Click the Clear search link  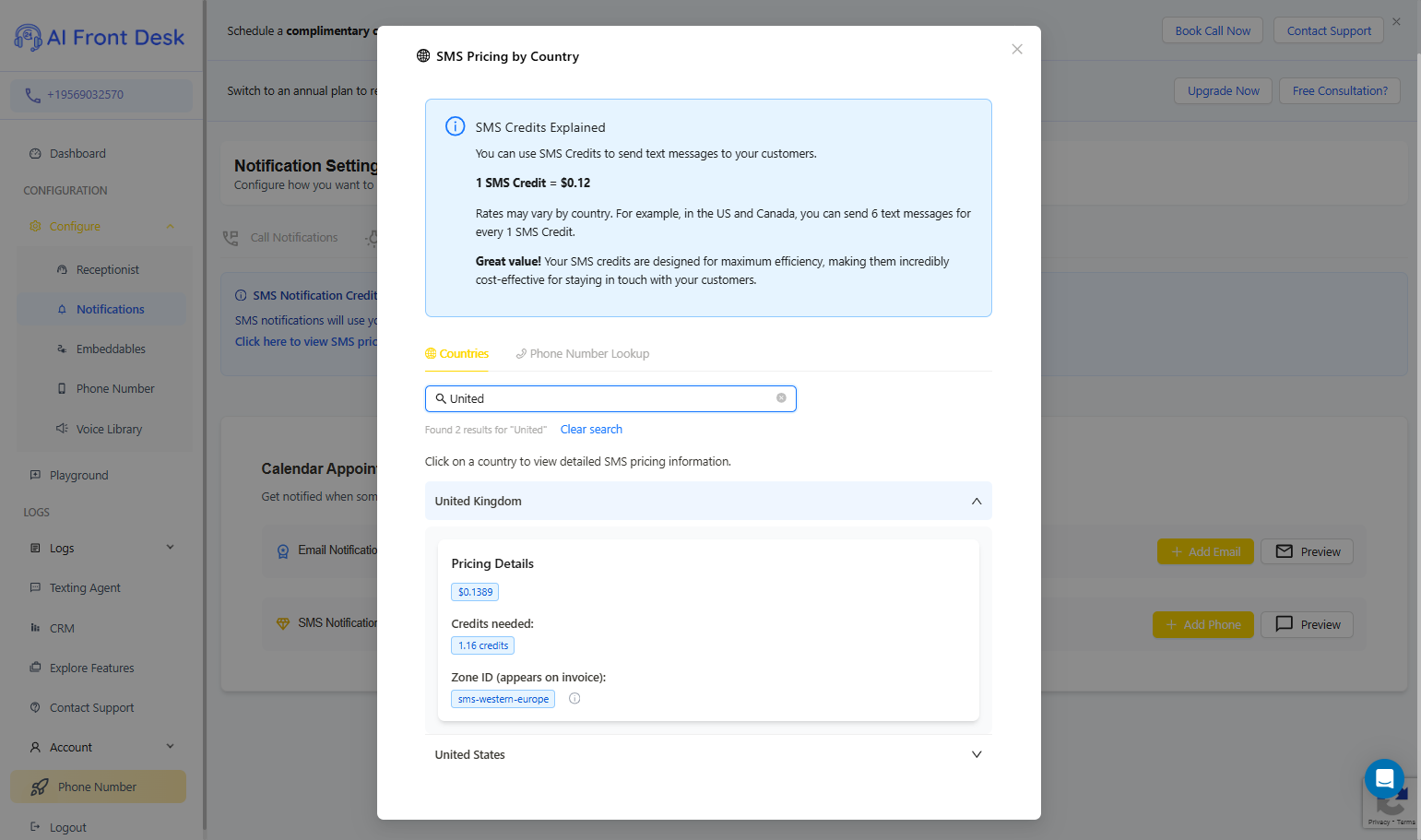pyautogui.click(x=591, y=430)
